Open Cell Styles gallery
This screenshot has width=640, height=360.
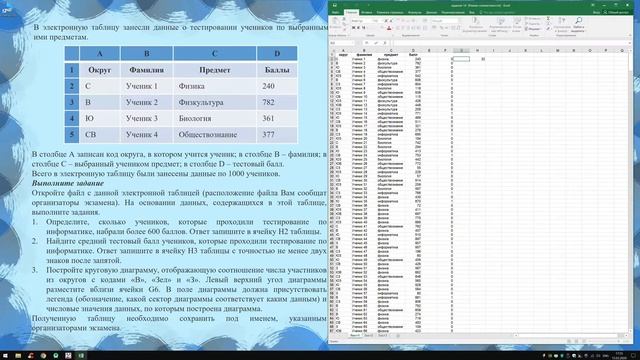pos(516,24)
